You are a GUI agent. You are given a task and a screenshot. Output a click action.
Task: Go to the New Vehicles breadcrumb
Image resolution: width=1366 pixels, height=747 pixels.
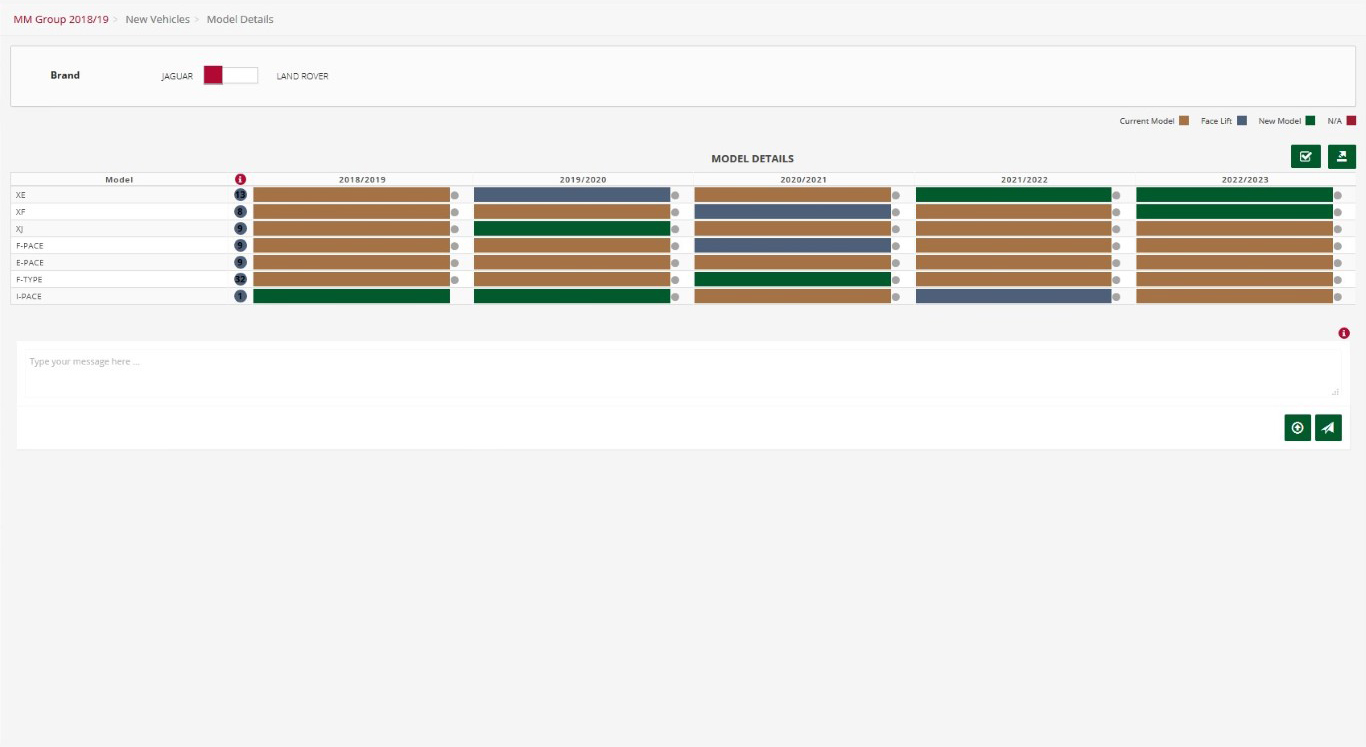click(157, 19)
